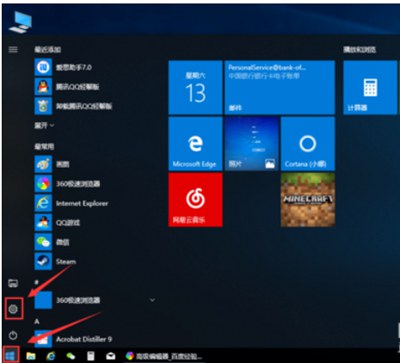Open the Settings gear in Start menu
The height and width of the screenshot is (363, 400).
pyautogui.click(x=13, y=309)
